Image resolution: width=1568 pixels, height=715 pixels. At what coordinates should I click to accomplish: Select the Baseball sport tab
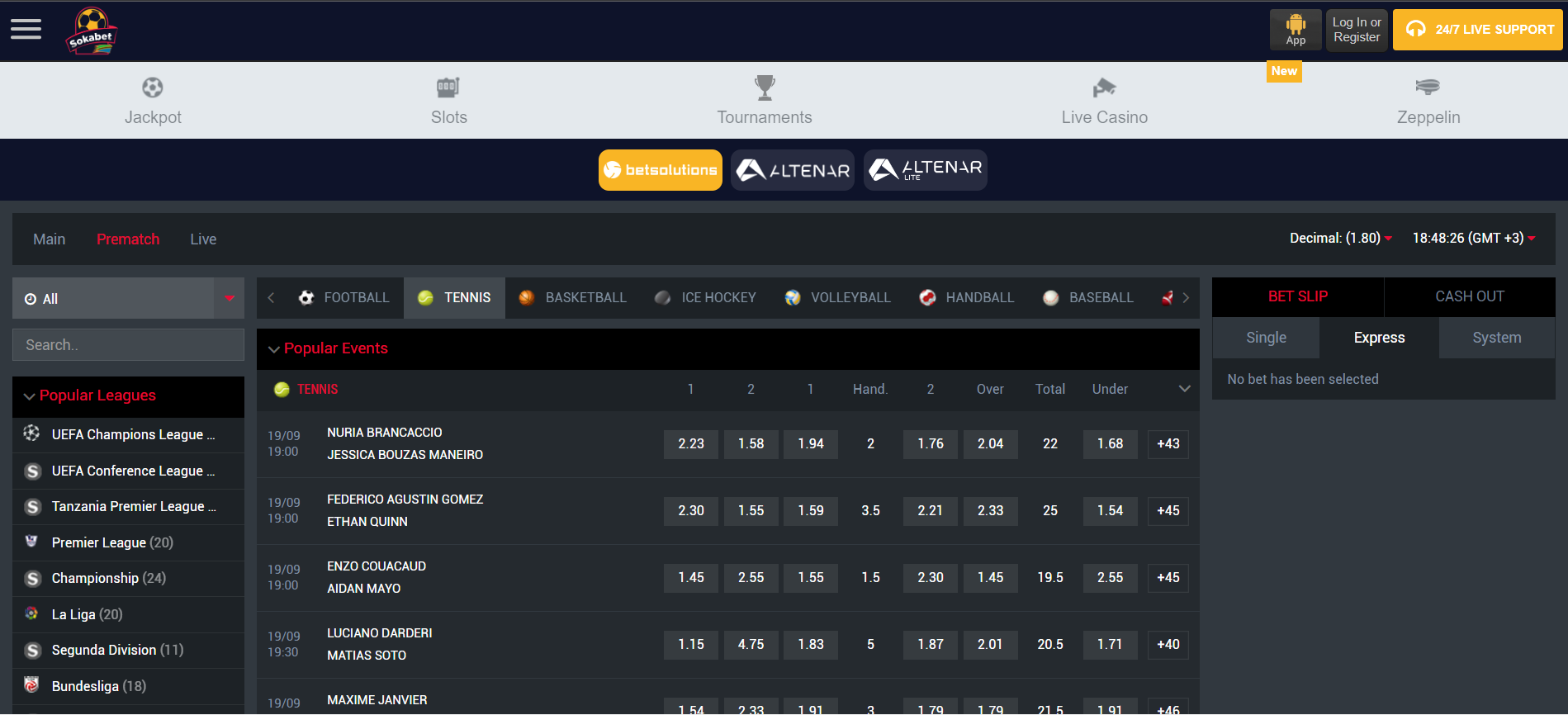[x=1087, y=297]
